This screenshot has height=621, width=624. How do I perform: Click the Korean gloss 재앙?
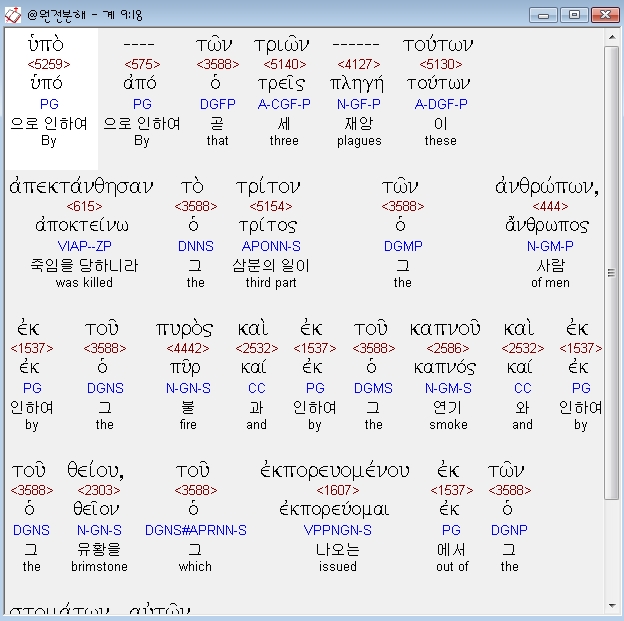[359, 123]
